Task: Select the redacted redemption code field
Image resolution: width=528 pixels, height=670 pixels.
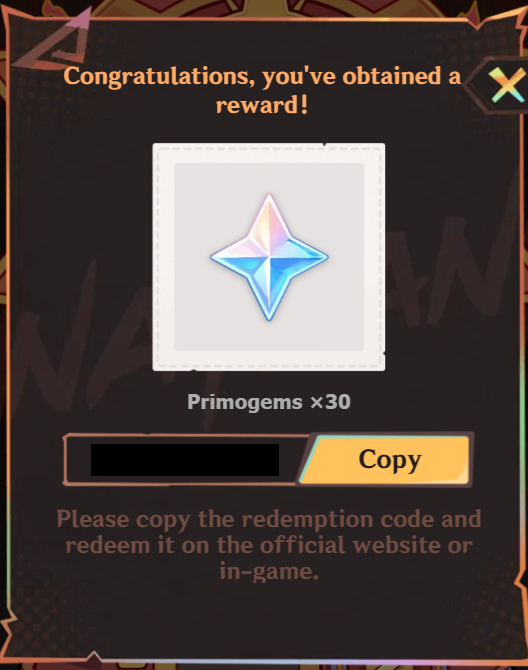Action: pos(185,460)
